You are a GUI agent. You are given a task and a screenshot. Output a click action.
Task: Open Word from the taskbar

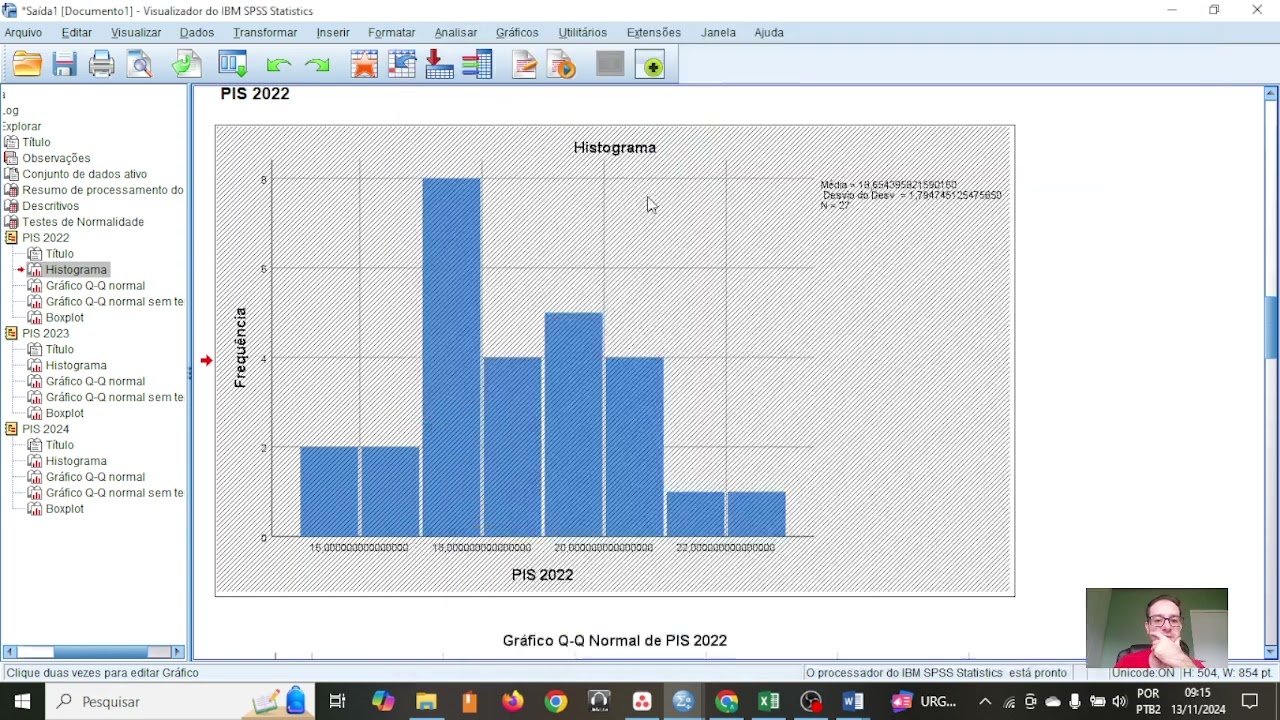pos(853,702)
